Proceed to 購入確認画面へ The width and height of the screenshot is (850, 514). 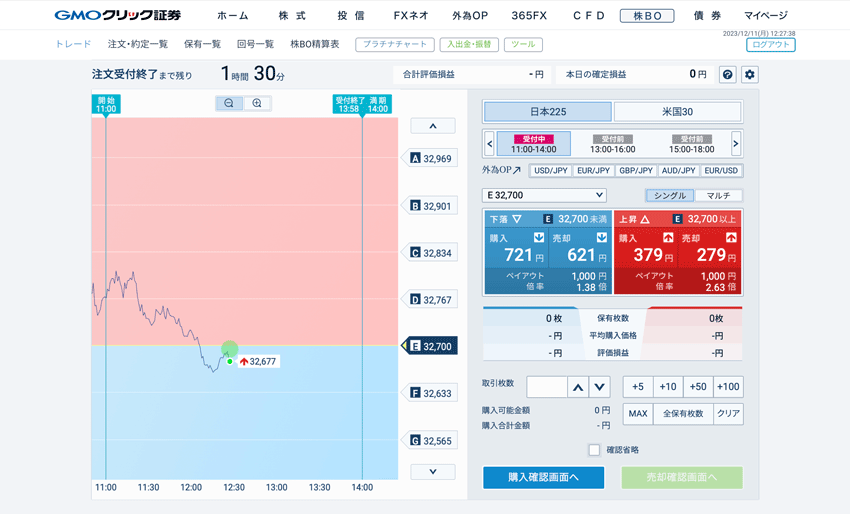click(544, 477)
